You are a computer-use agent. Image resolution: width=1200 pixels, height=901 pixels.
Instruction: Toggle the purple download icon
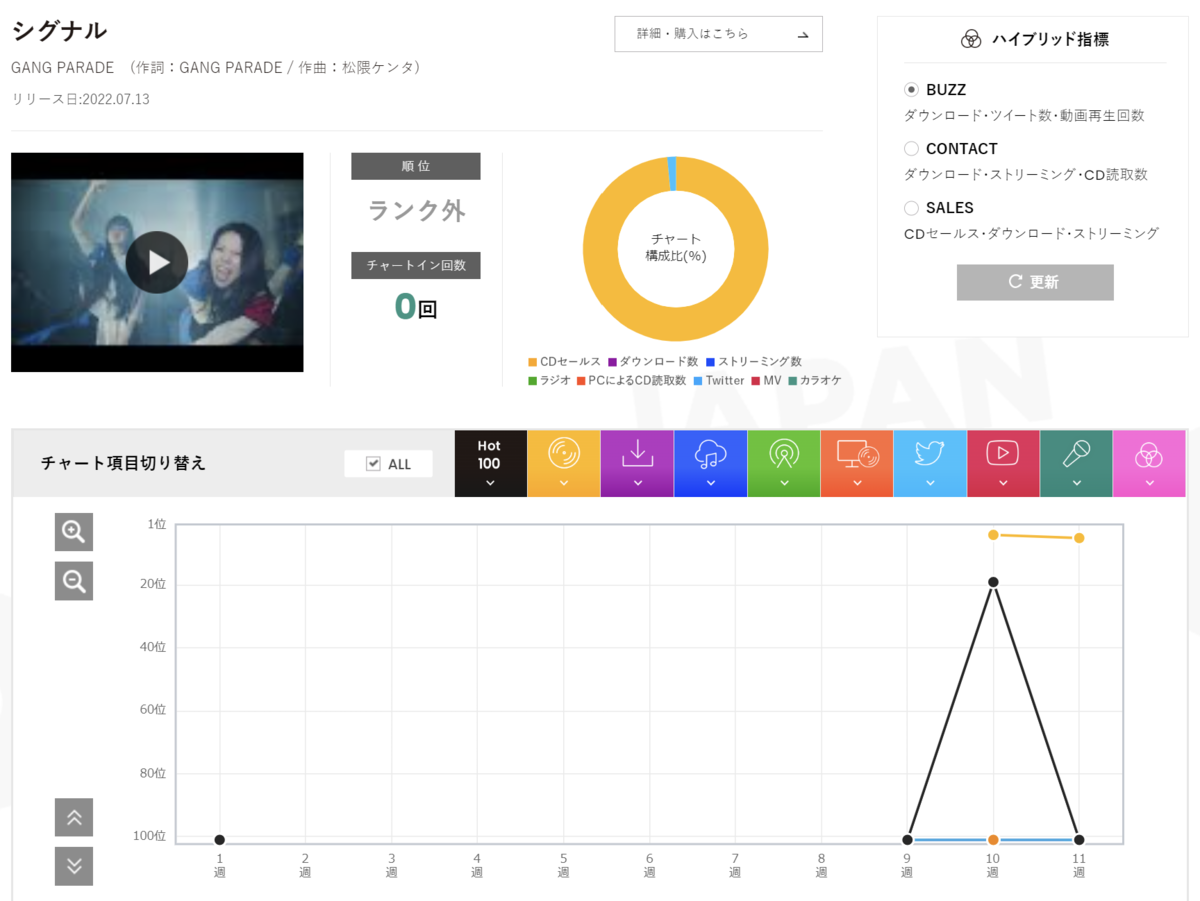(637, 464)
